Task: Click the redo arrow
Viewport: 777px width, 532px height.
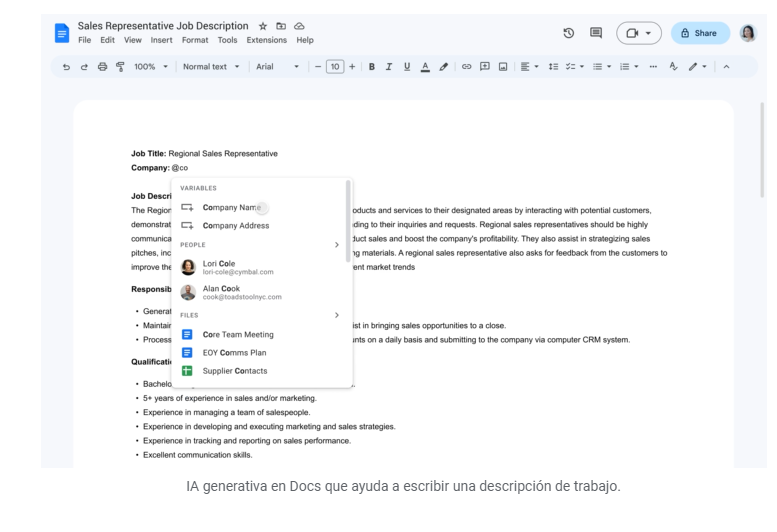Action: click(x=84, y=67)
